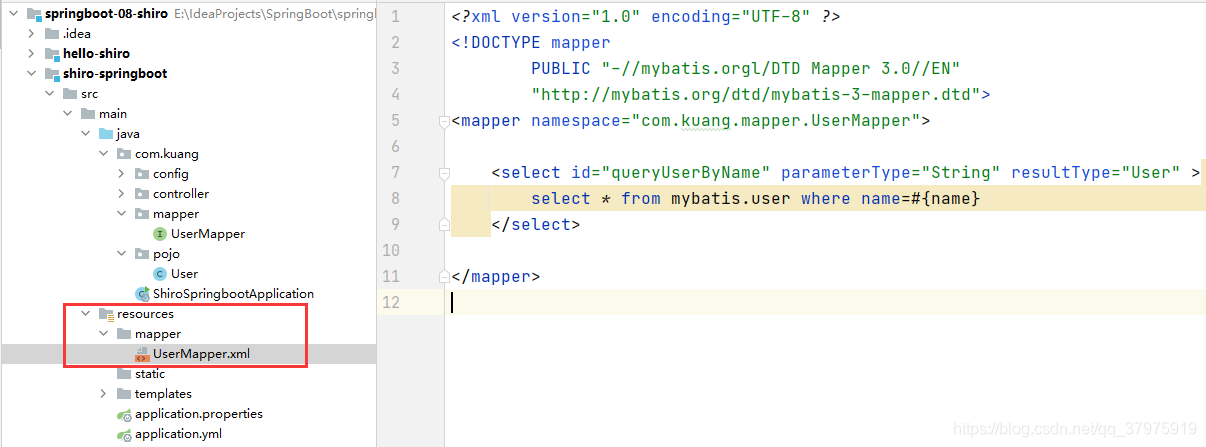The width and height of the screenshot is (1206, 447).
Task: Select the mapper folder under resources
Action: pos(158,334)
